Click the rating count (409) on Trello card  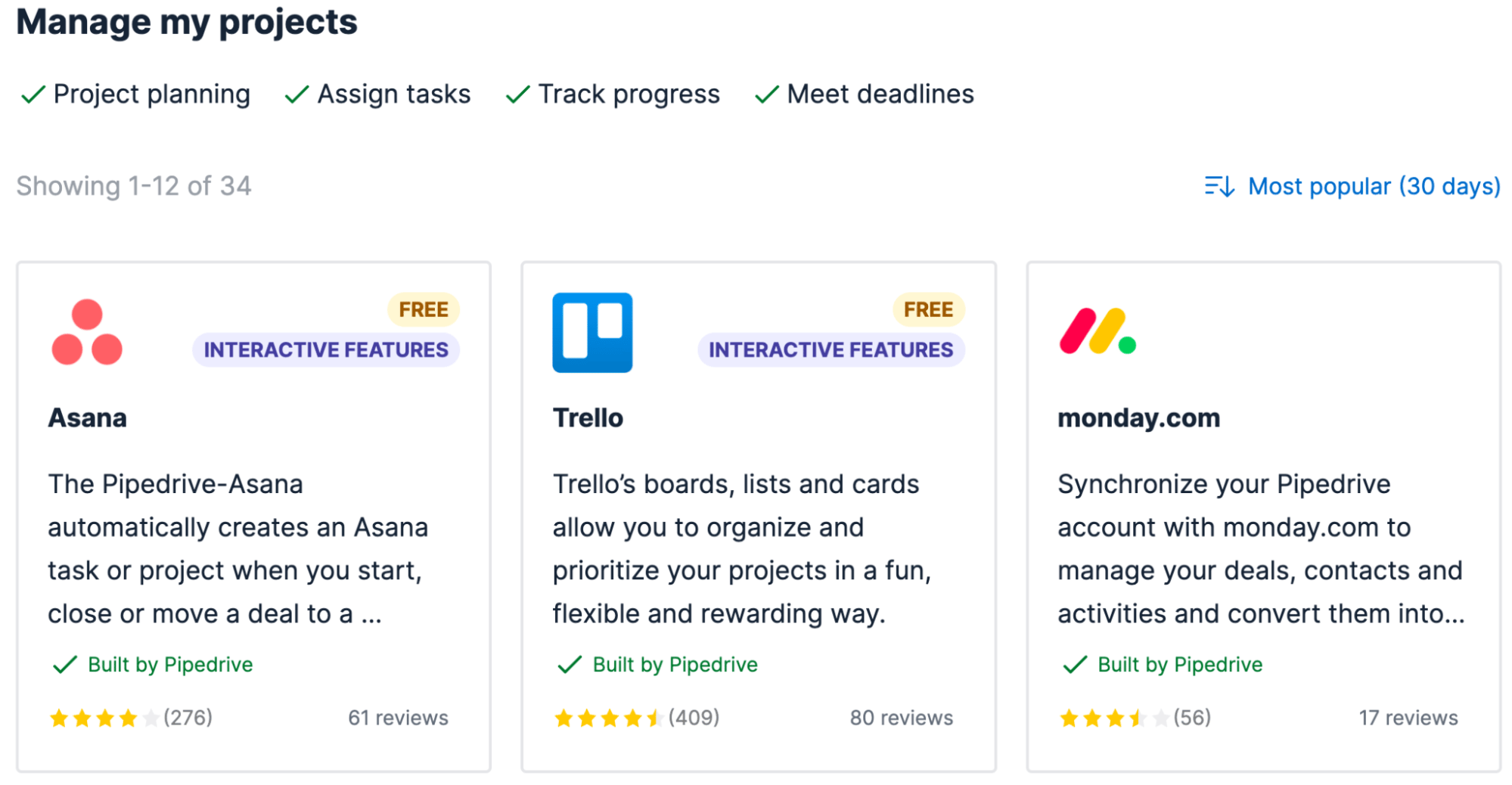[x=694, y=718]
